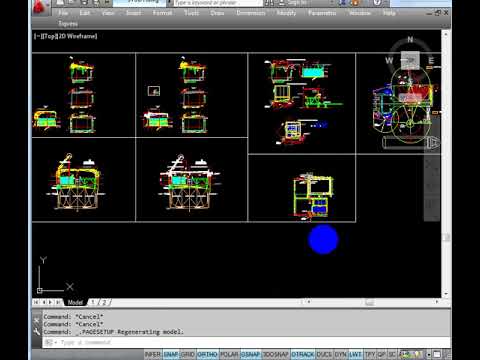Viewport: 480px width, 360px height.
Task: Toggle OTRACK in status bar
Action: click(x=302, y=354)
